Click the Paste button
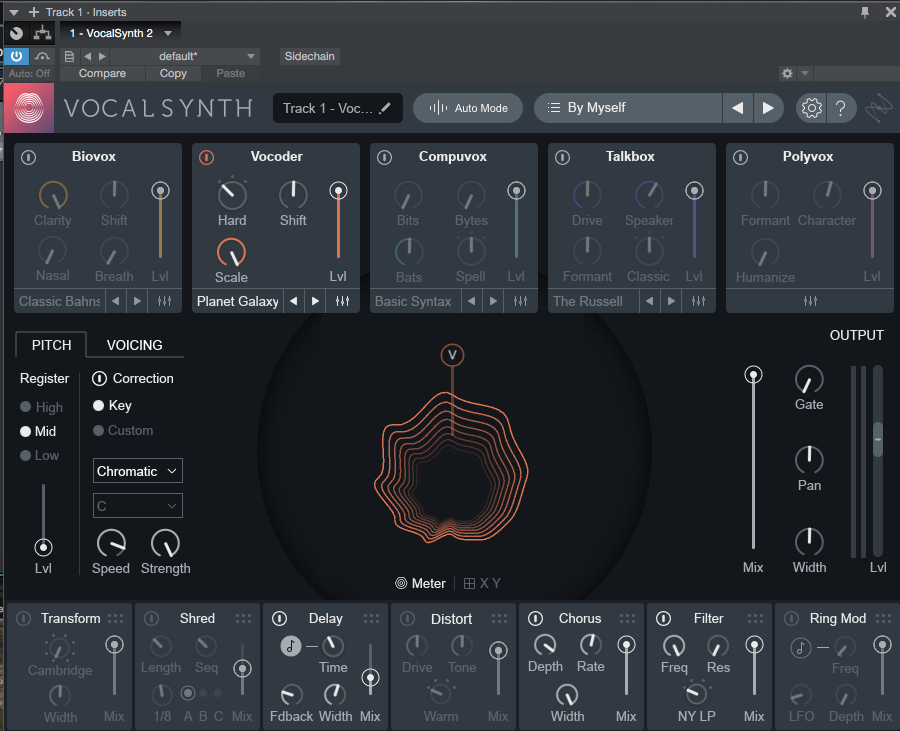 click(x=230, y=73)
